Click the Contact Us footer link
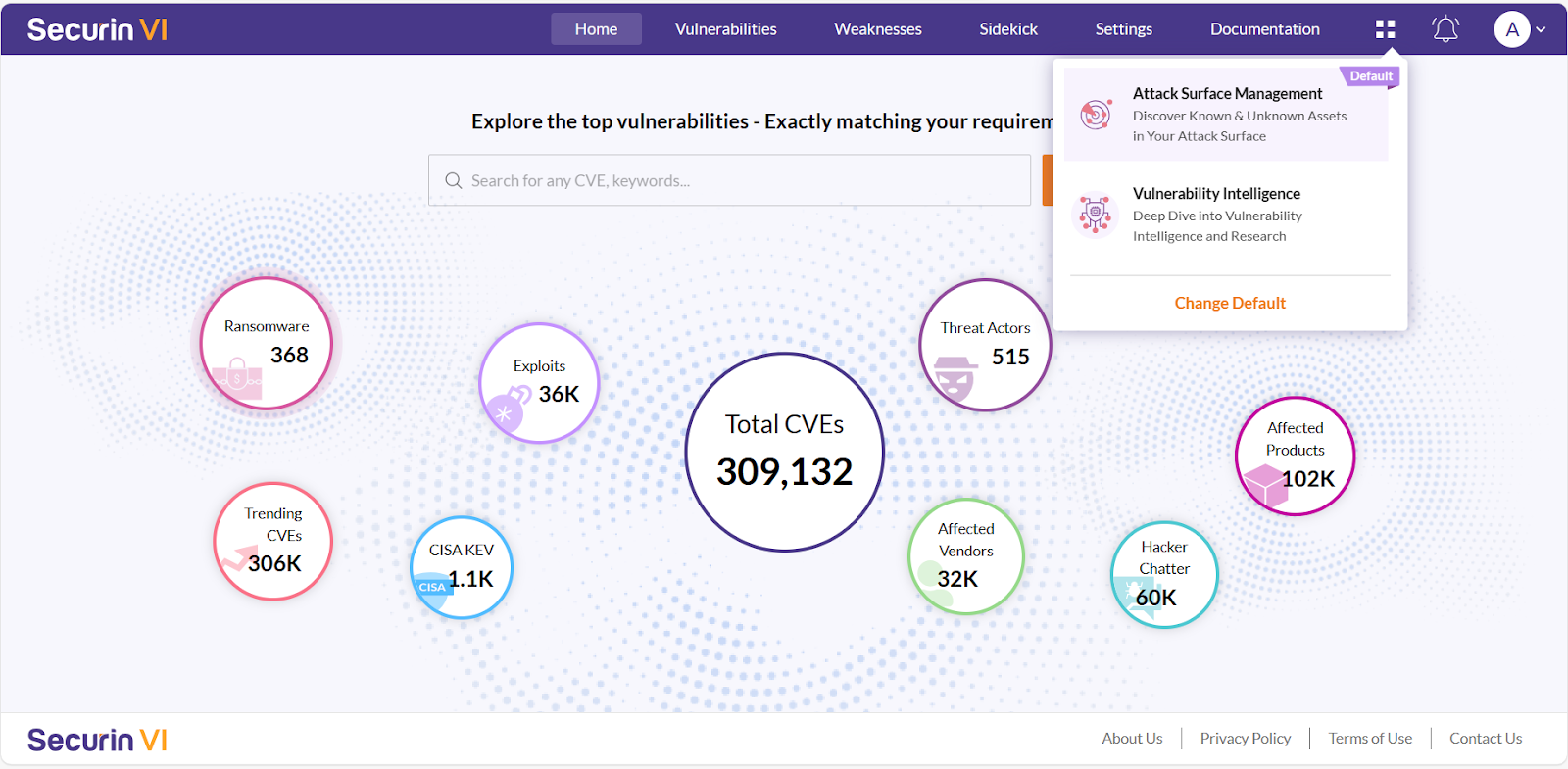The width and height of the screenshot is (1568, 769). [1486, 739]
